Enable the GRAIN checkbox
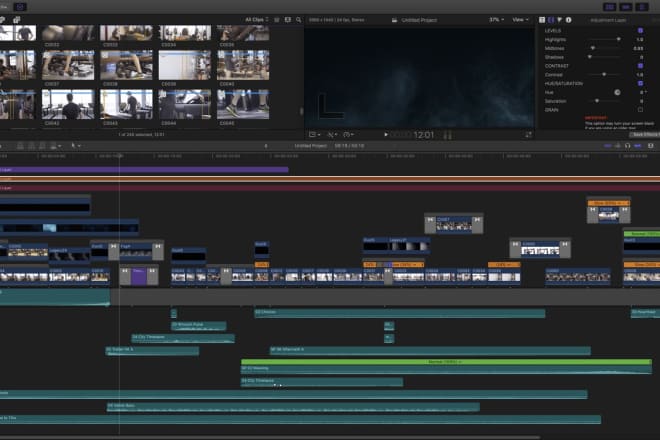Image resolution: width=660 pixels, height=440 pixels. click(640, 109)
